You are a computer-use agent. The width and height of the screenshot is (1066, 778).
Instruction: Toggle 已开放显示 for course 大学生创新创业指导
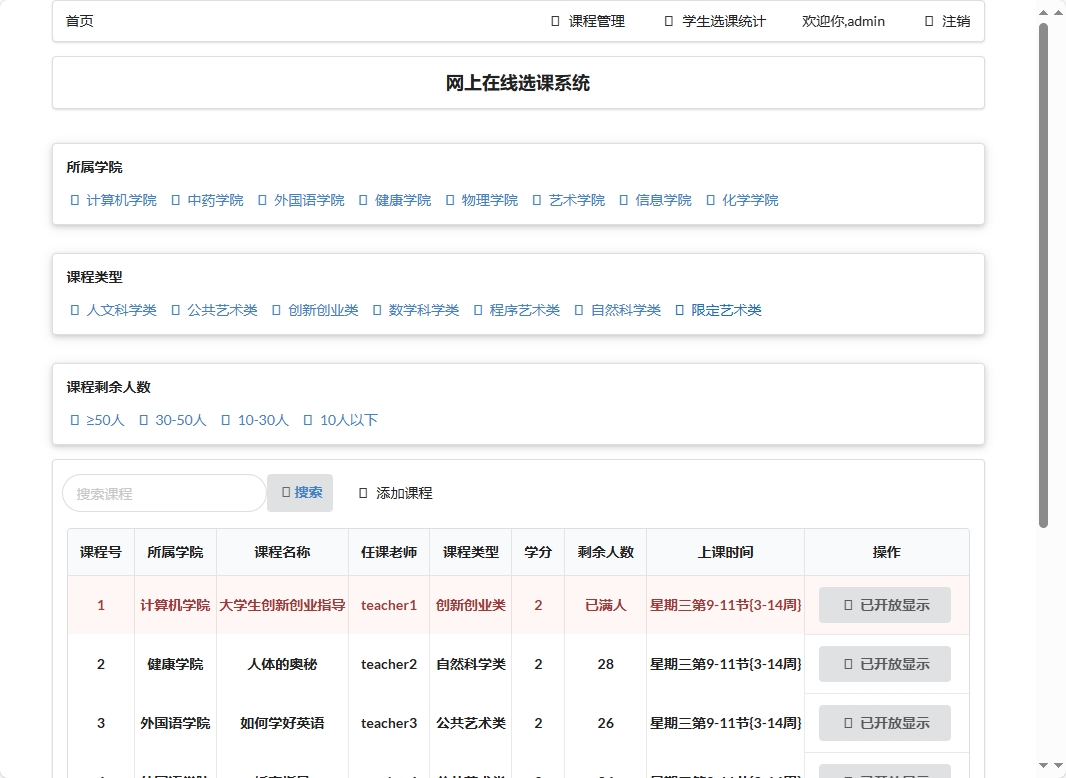[x=885, y=605]
